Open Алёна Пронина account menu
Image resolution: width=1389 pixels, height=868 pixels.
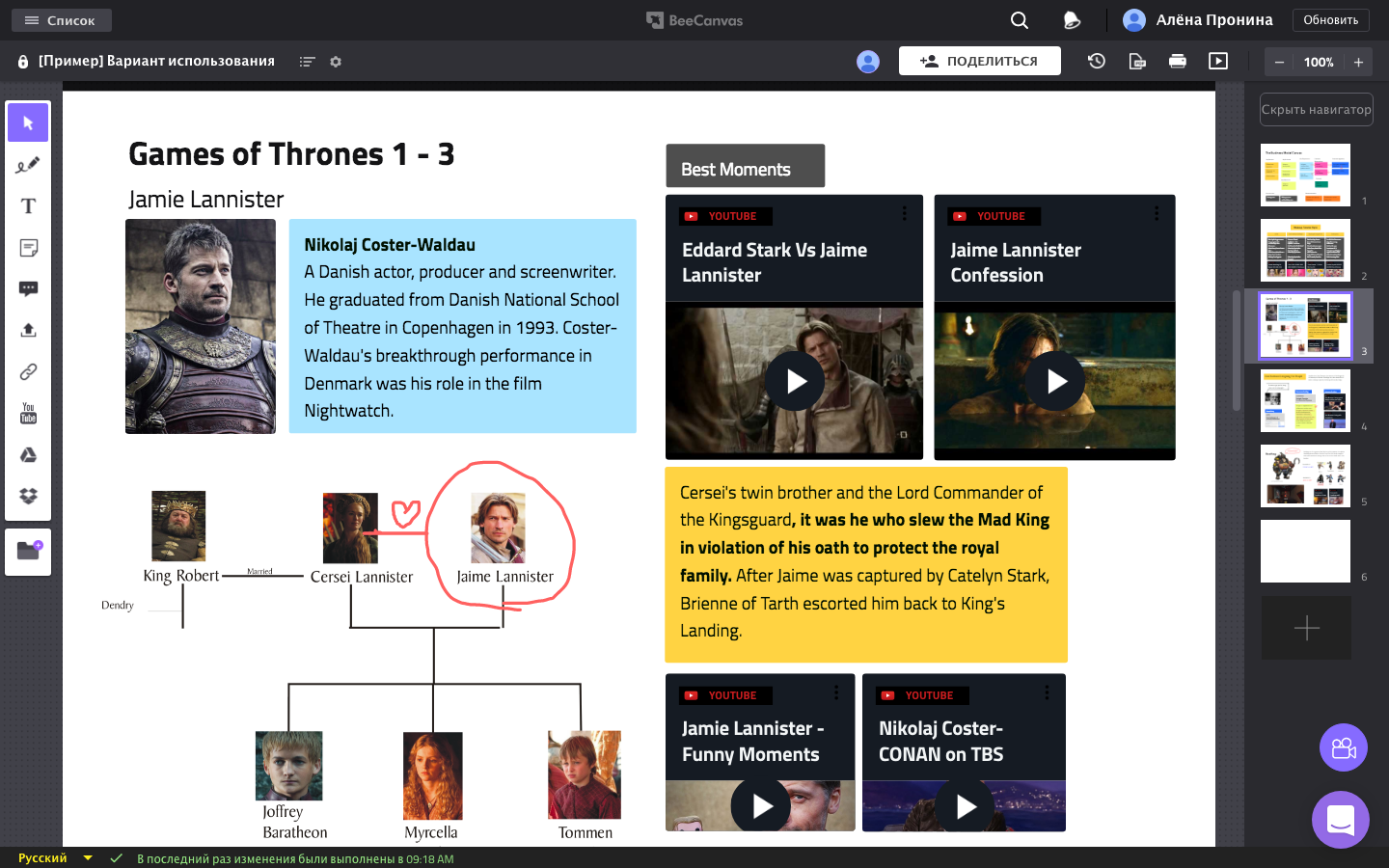point(1198,20)
